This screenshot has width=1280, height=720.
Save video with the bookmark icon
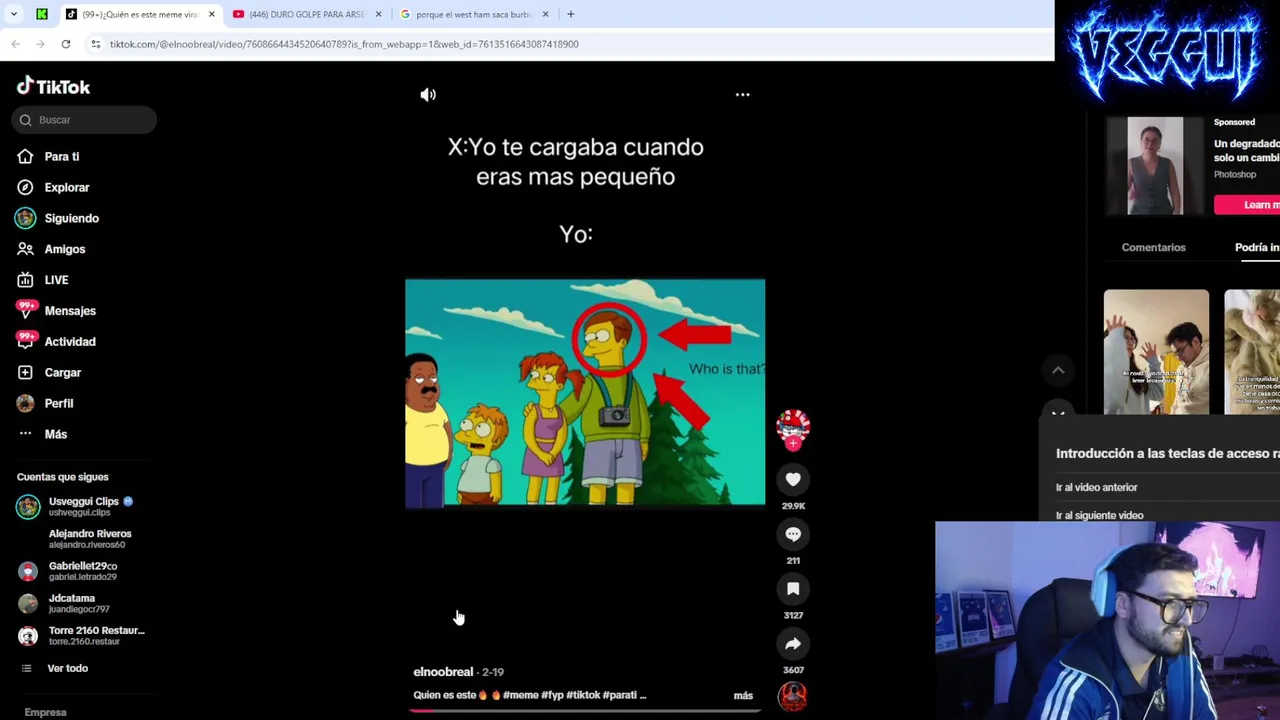click(793, 589)
